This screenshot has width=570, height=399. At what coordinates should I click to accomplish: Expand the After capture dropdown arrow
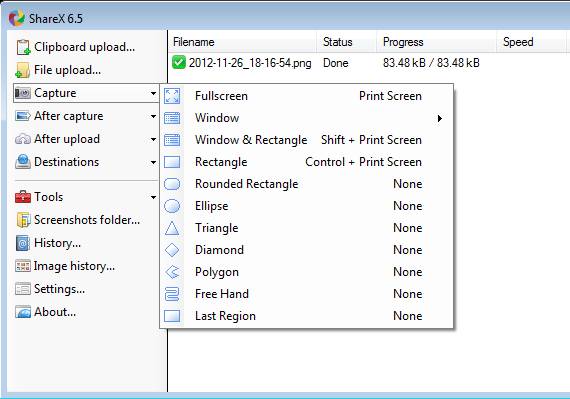pos(153,116)
